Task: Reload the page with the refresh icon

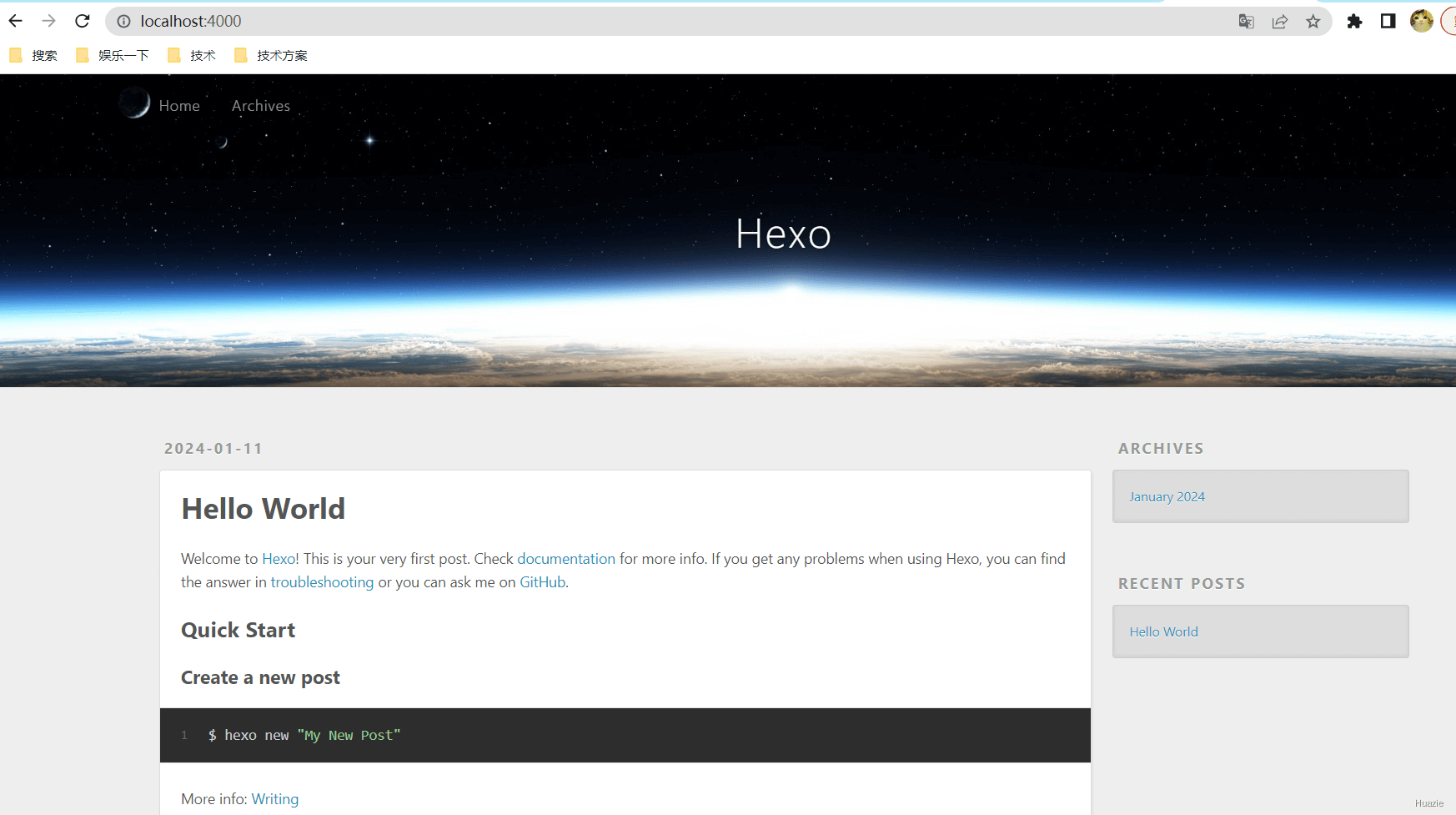Action: [x=83, y=21]
